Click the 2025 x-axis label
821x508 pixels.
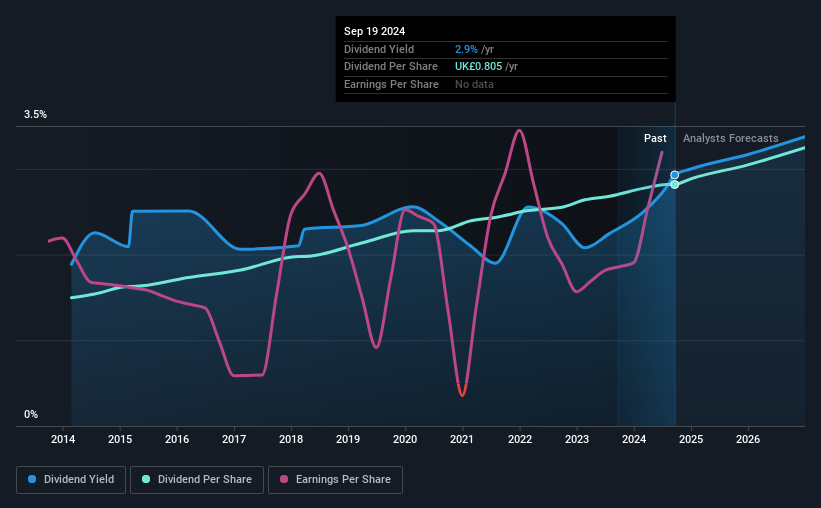691,439
